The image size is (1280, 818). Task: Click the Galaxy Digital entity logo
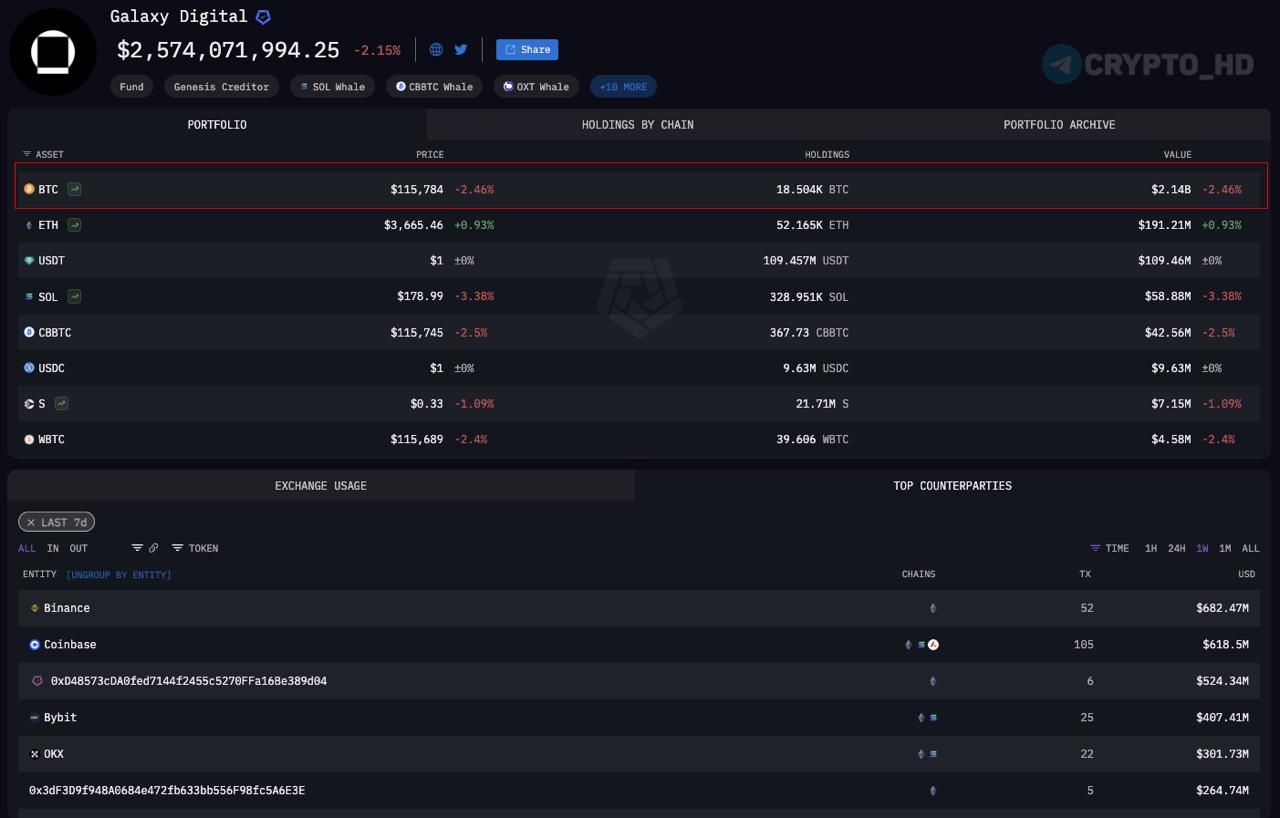tap(52, 52)
